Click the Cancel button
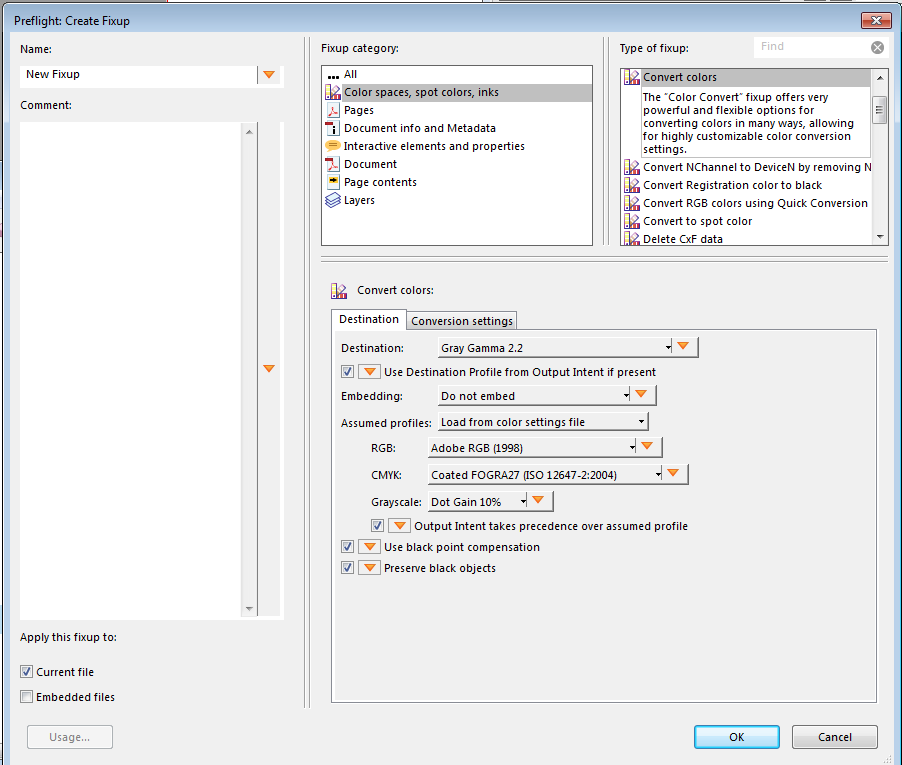The width and height of the screenshot is (902, 765). click(835, 737)
